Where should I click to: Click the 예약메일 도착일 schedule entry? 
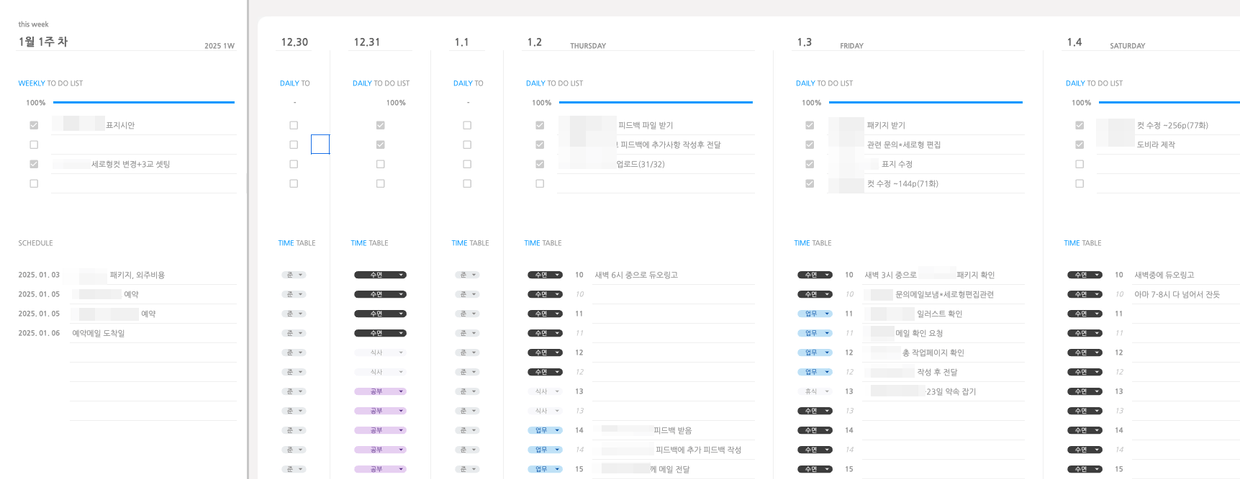(x=98, y=333)
